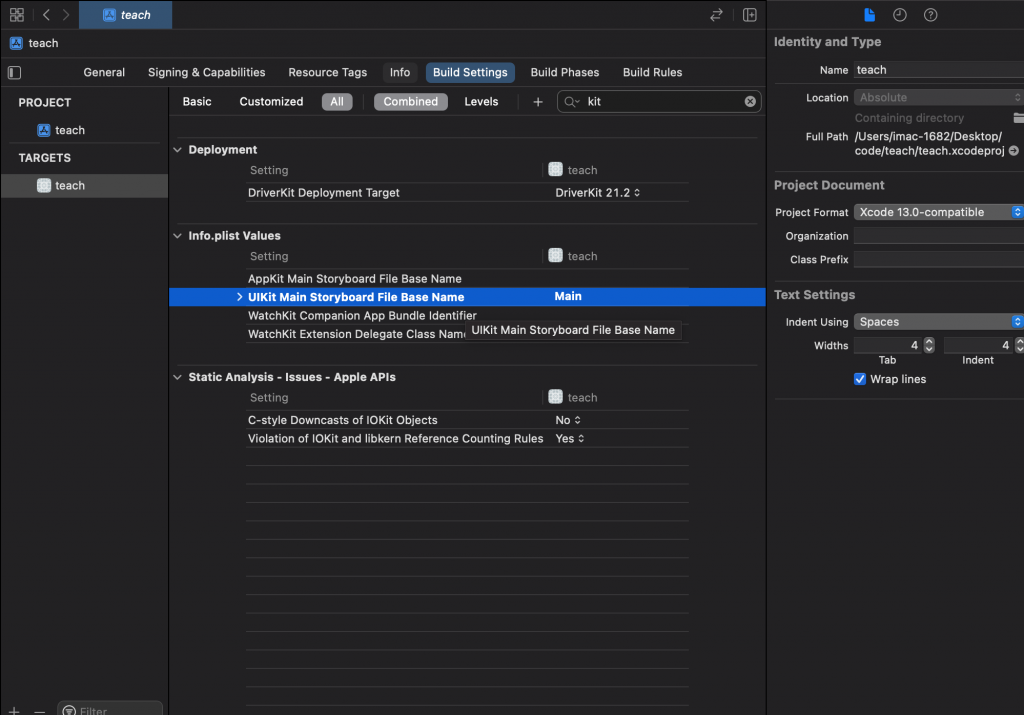Switch to Levels view
Viewport: 1024px width, 715px height.
click(481, 102)
